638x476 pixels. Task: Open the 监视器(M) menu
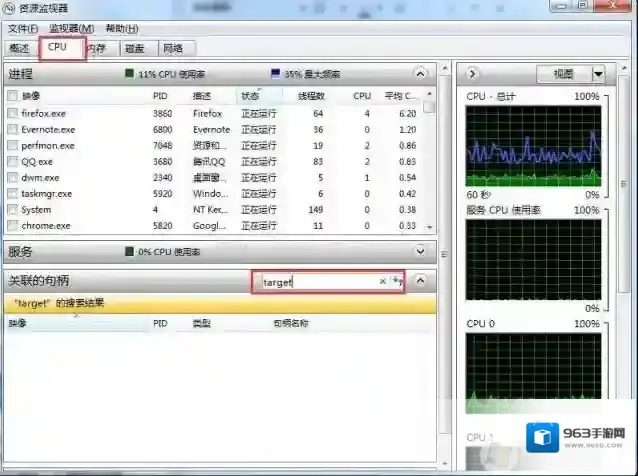coord(71,28)
